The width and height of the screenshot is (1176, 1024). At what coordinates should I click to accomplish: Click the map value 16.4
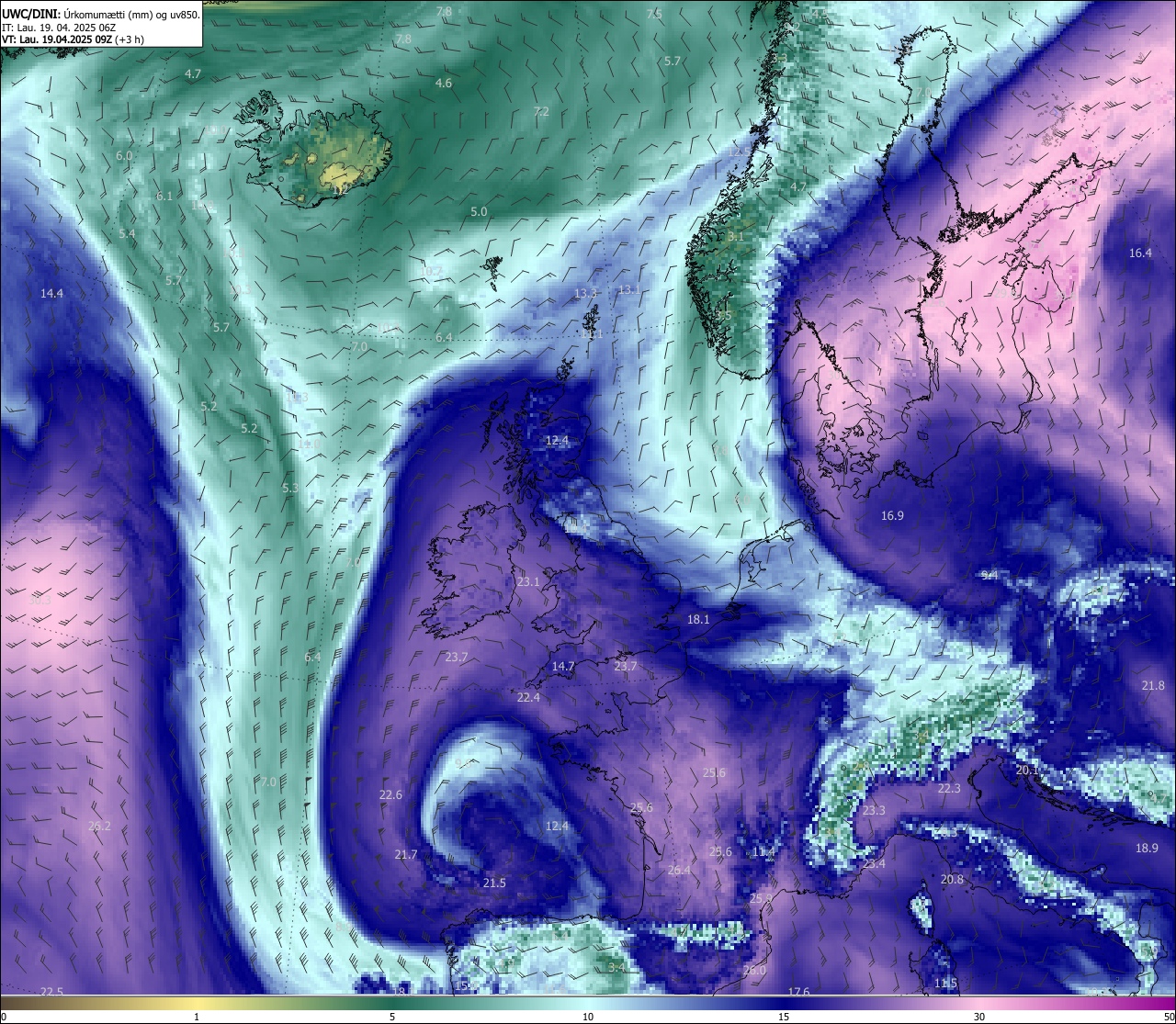coord(1140,253)
